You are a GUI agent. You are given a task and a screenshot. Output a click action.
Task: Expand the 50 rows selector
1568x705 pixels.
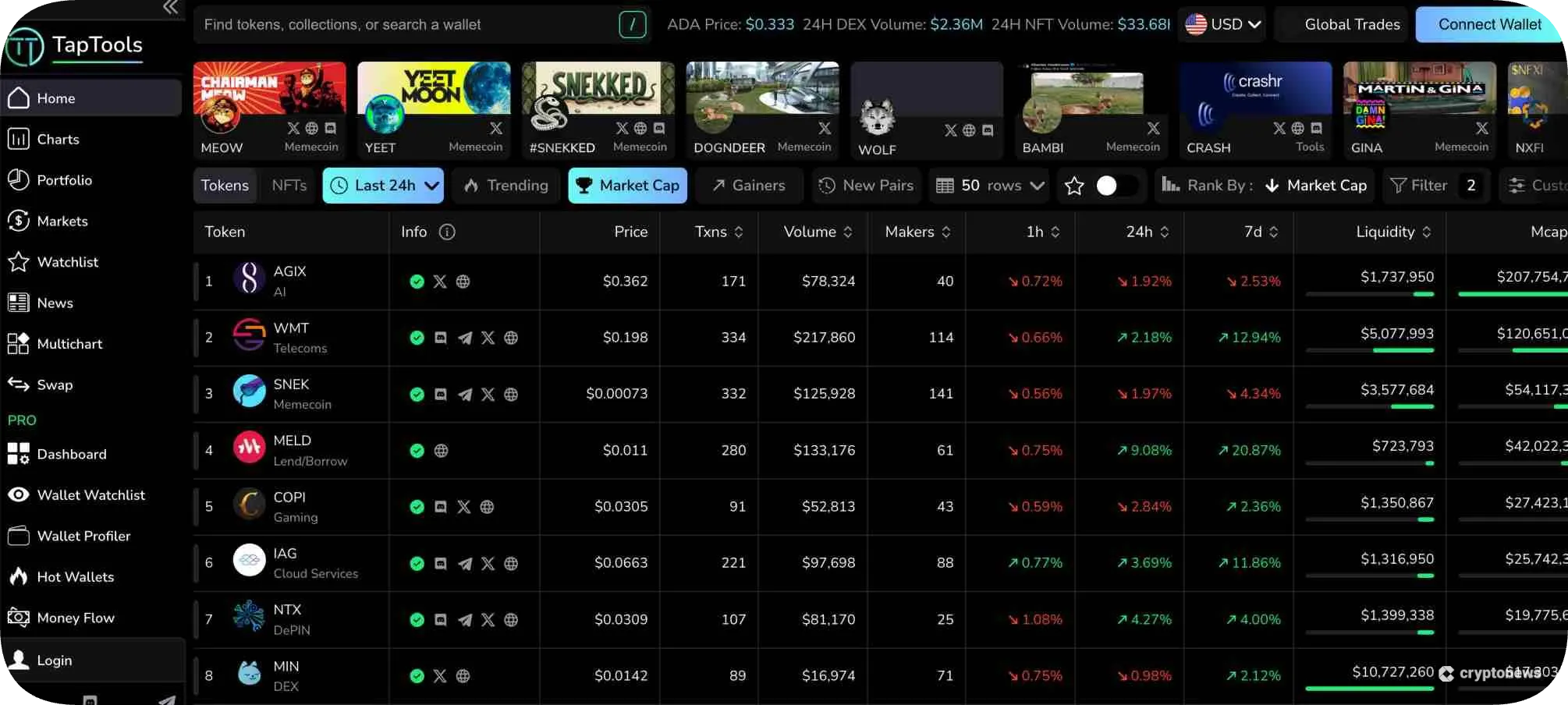(988, 186)
